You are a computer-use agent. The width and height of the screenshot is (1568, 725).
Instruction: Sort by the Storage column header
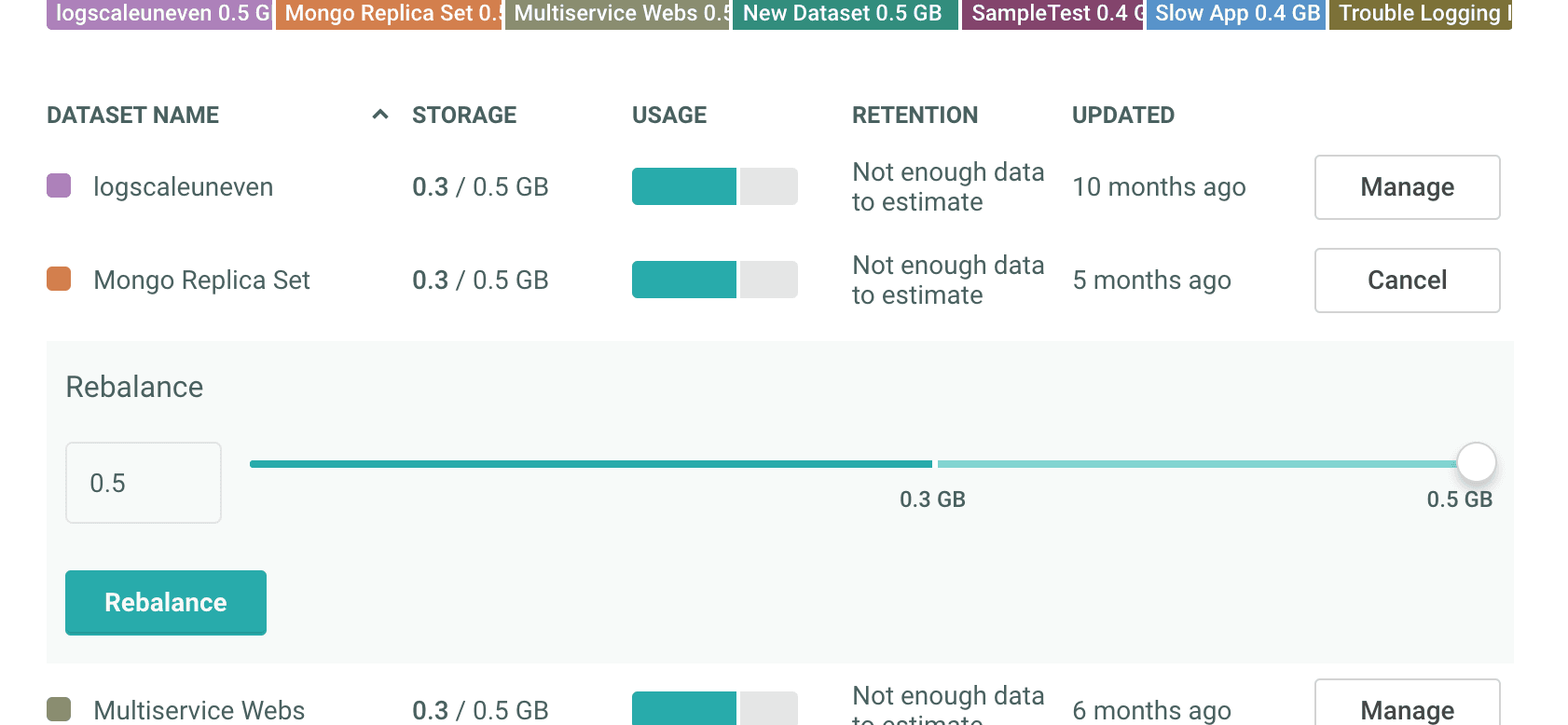pyautogui.click(x=464, y=115)
